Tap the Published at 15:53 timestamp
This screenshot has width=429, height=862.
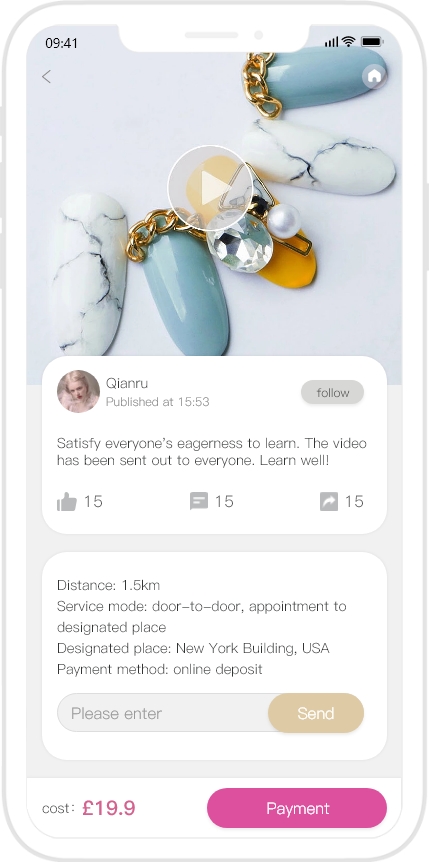pos(157,402)
